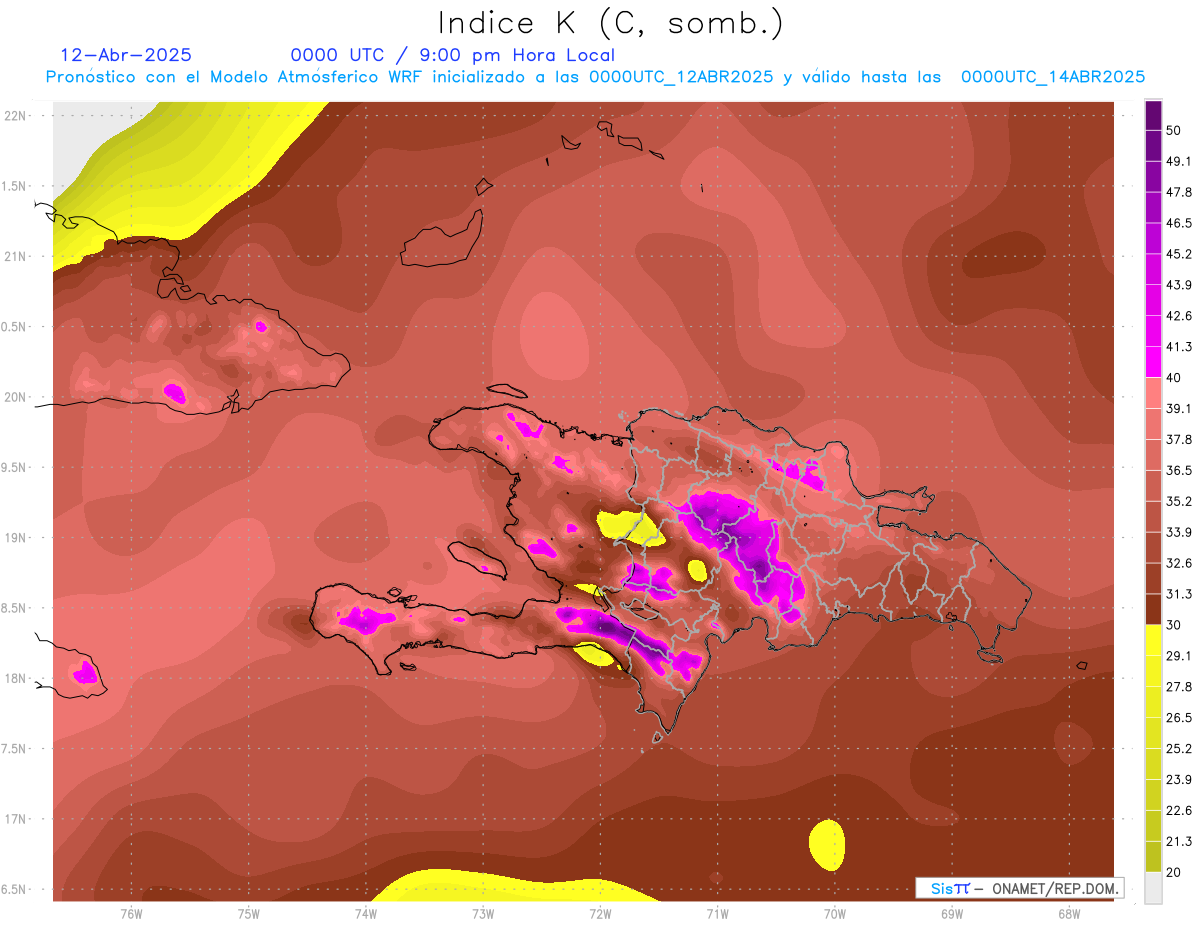Click the "68W" longitude label
1200x927 pixels.
tap(1069, 913)
